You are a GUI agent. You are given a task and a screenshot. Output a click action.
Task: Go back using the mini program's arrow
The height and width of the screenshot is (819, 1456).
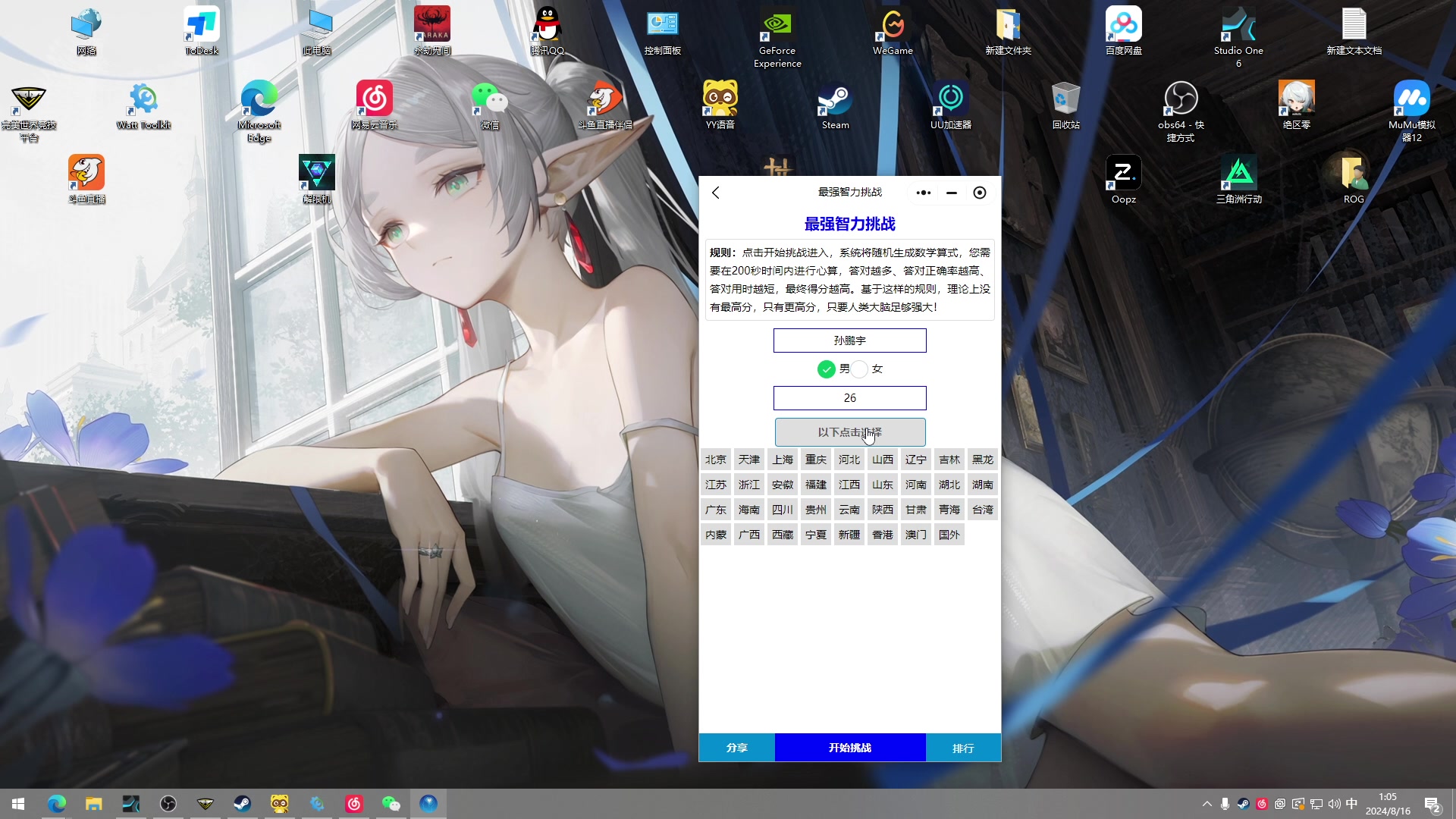pos(716,193)
